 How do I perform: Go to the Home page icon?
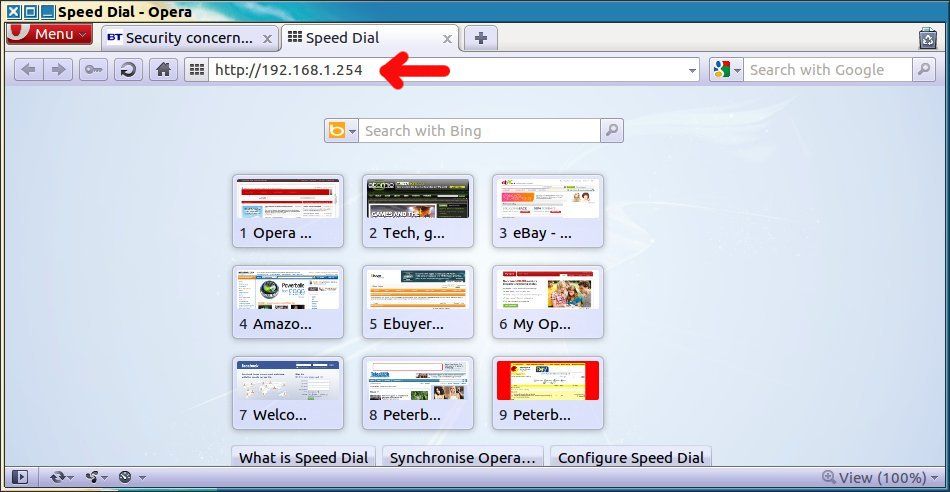(x=163, y=70)
